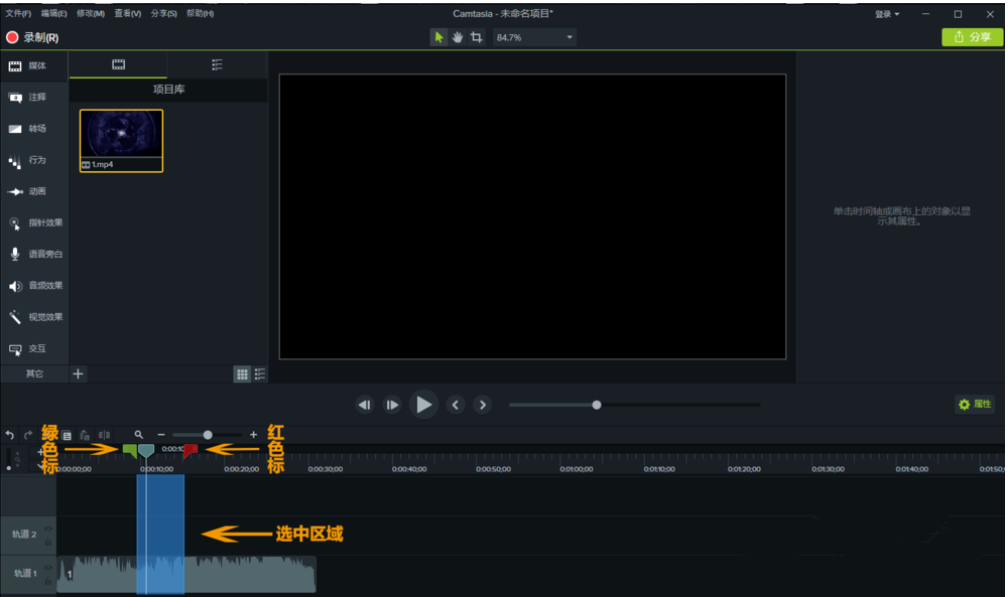This screenshot has height=597, width=1008.
Task: Toggle lock on 轨道 2
Action: pos(48,542)
